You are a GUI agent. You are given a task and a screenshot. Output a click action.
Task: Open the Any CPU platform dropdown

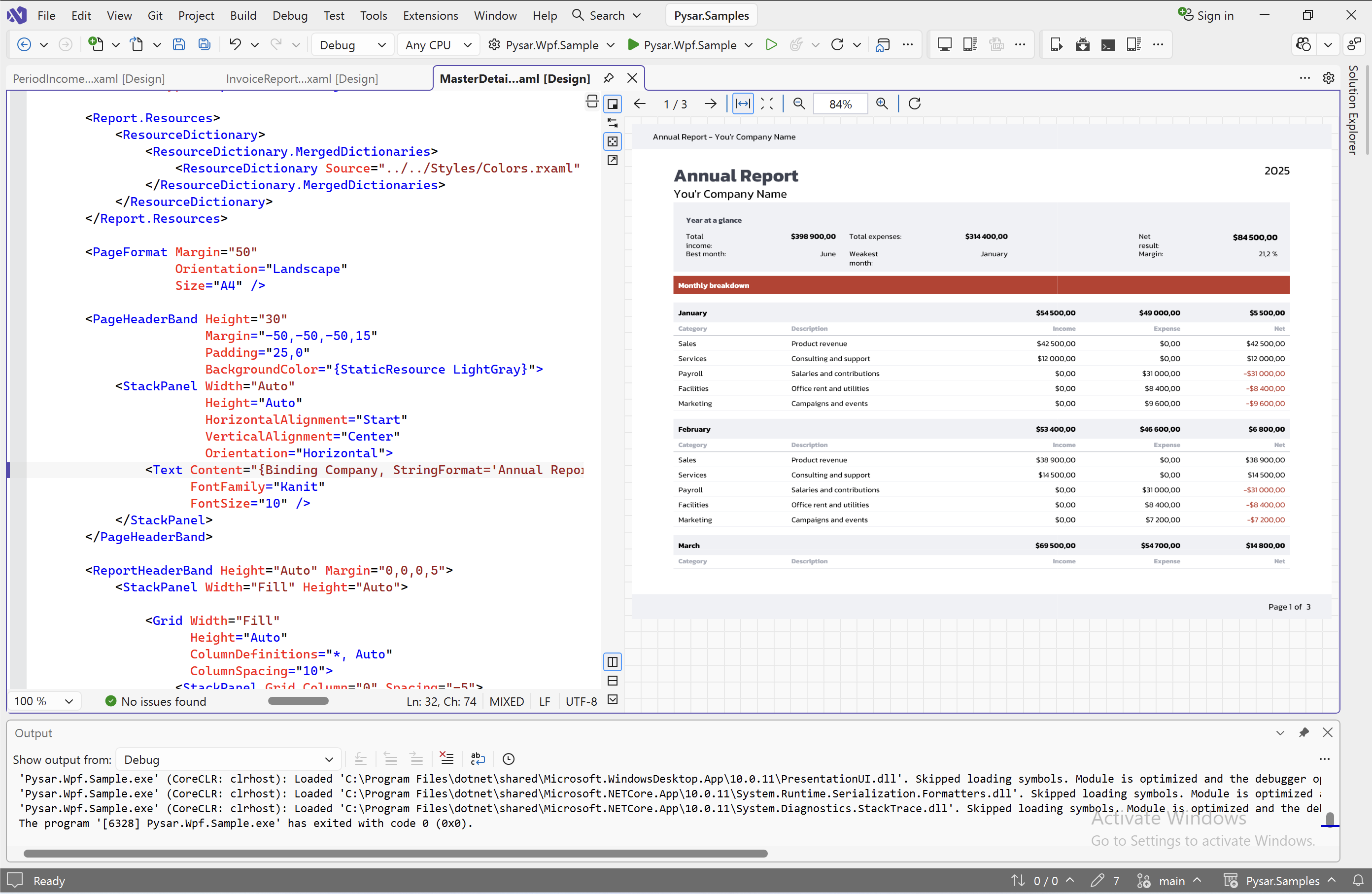(x=438, y=44)
